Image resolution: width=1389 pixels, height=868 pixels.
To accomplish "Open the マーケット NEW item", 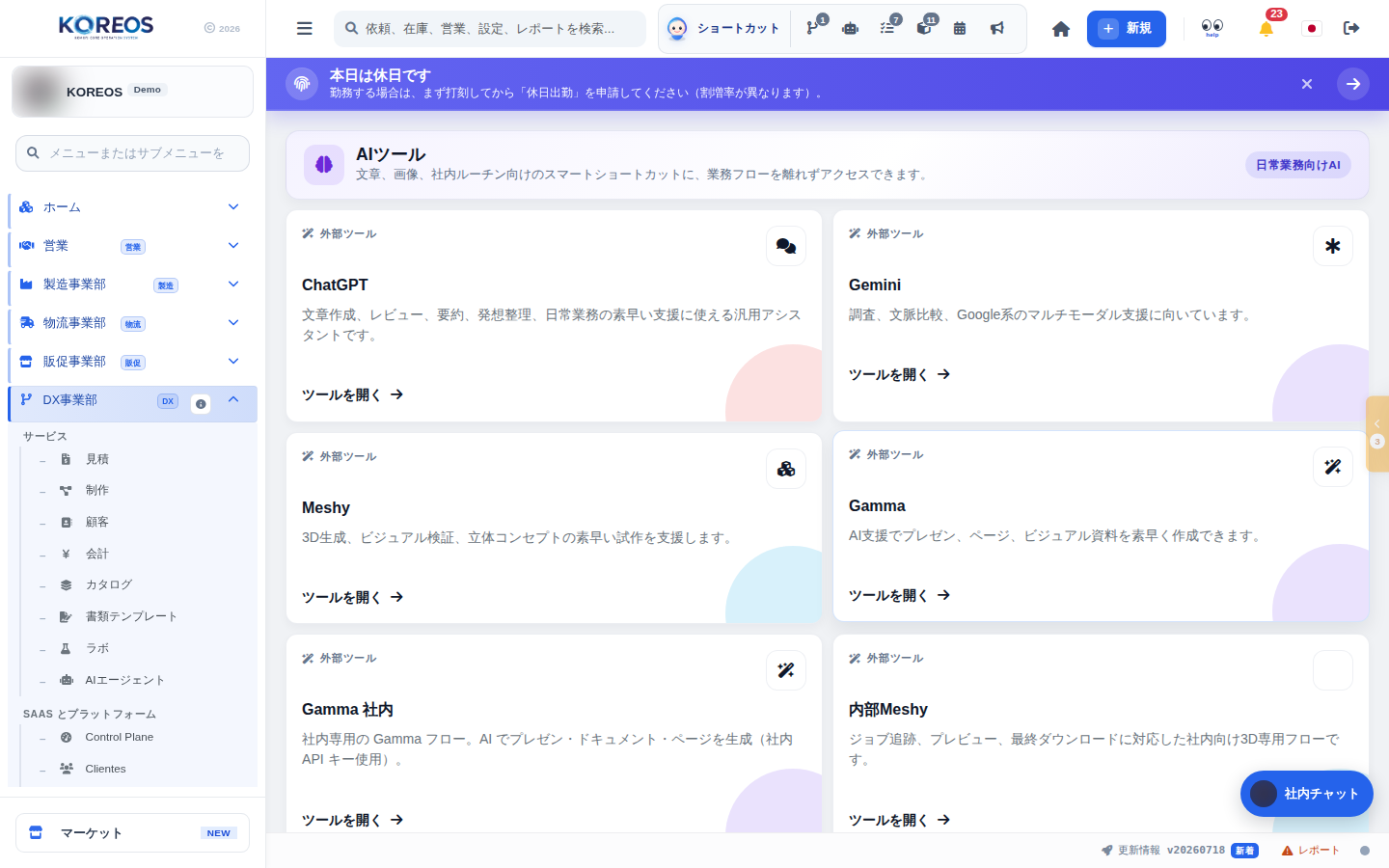I will [x=132, y=833].
